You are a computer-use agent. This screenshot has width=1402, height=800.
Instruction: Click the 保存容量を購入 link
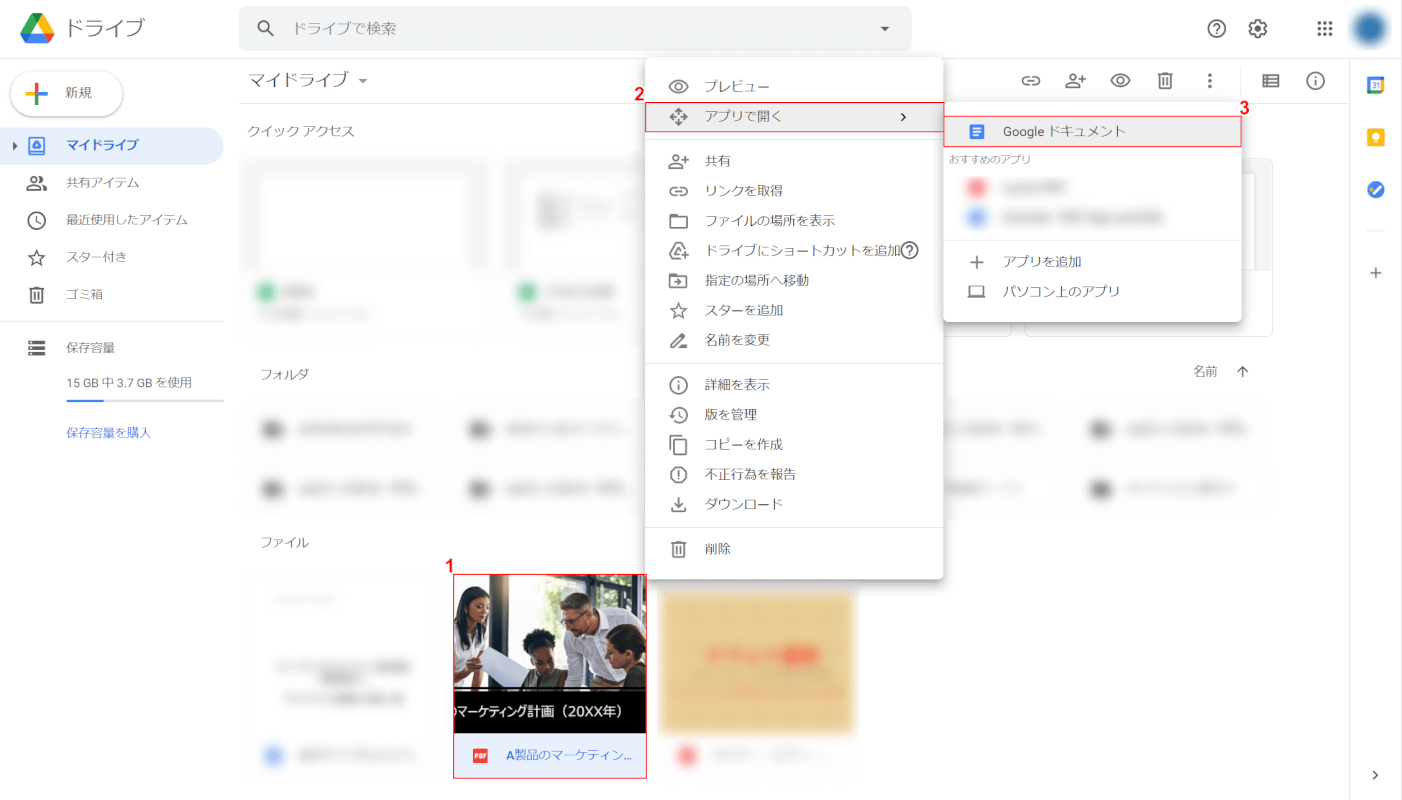[108, 433]
